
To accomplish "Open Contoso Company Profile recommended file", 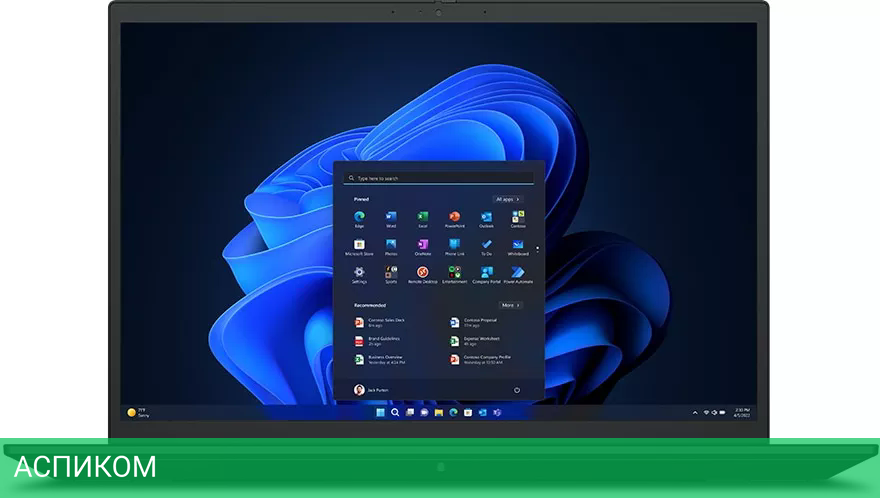I will (480, 359).
